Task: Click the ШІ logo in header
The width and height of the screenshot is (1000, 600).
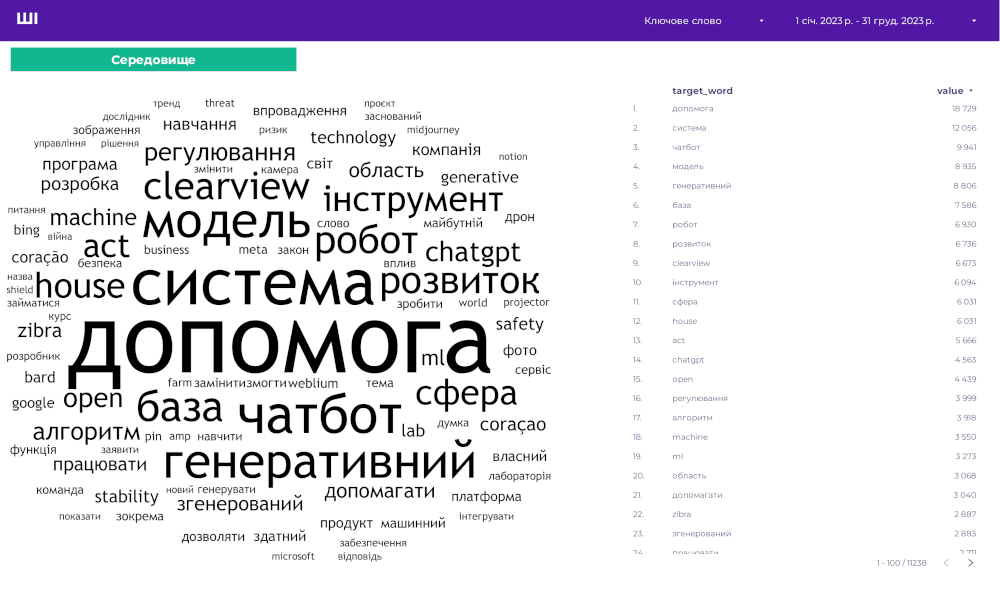Action: [x=27, y=19]
